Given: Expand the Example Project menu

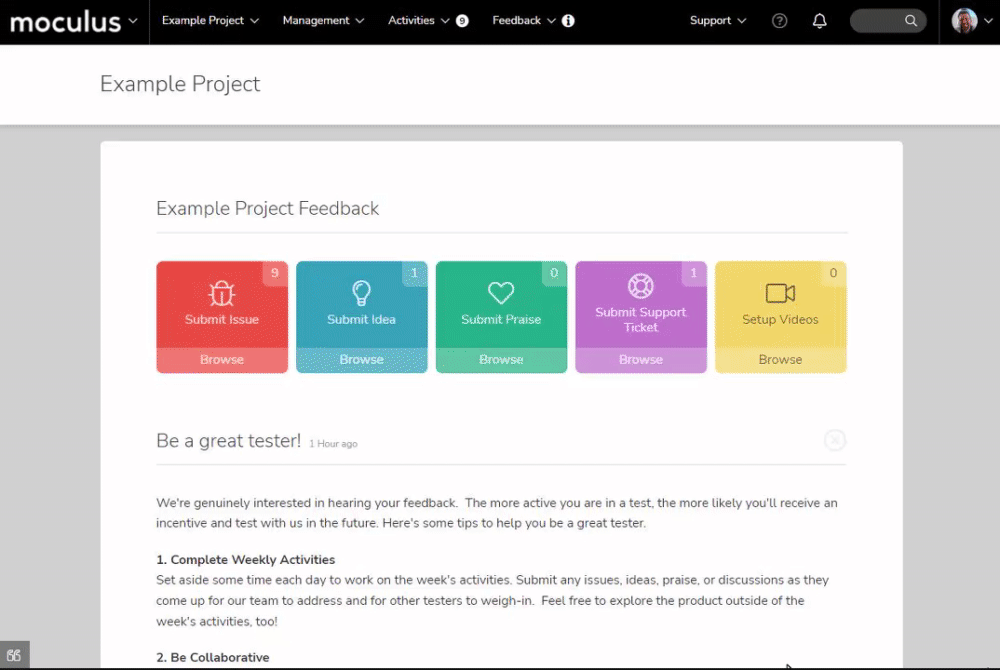Looking at the screenshot, I should (x=210, y=21).
